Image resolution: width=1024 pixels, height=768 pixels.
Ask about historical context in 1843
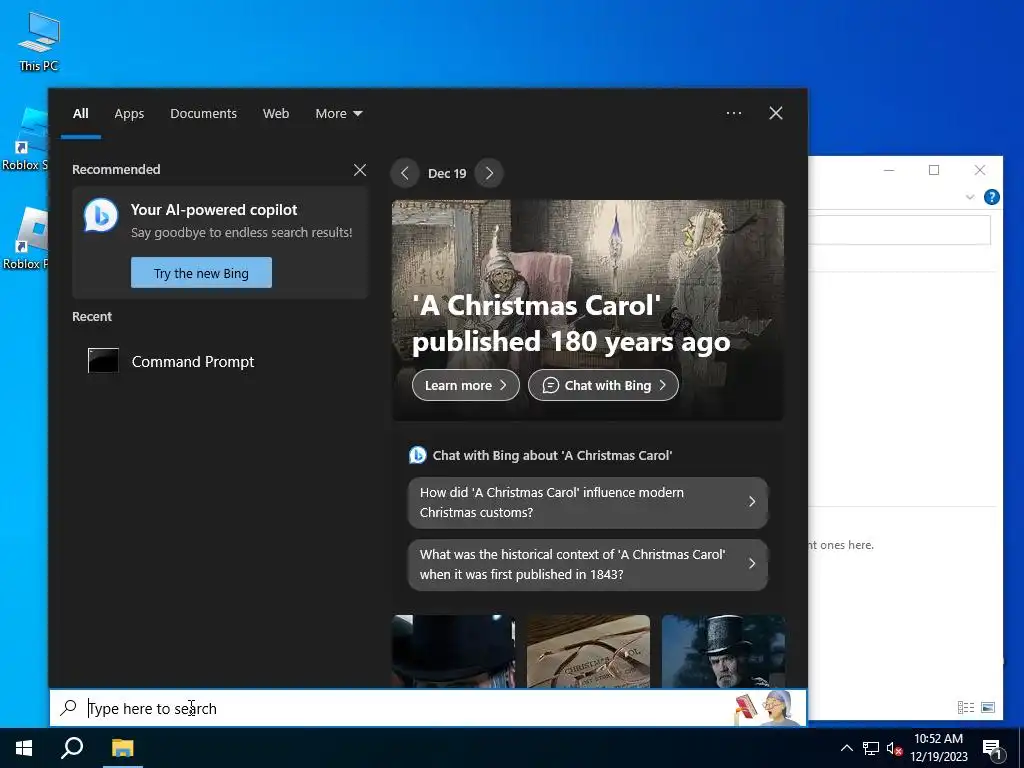click(x=588, y=565)
